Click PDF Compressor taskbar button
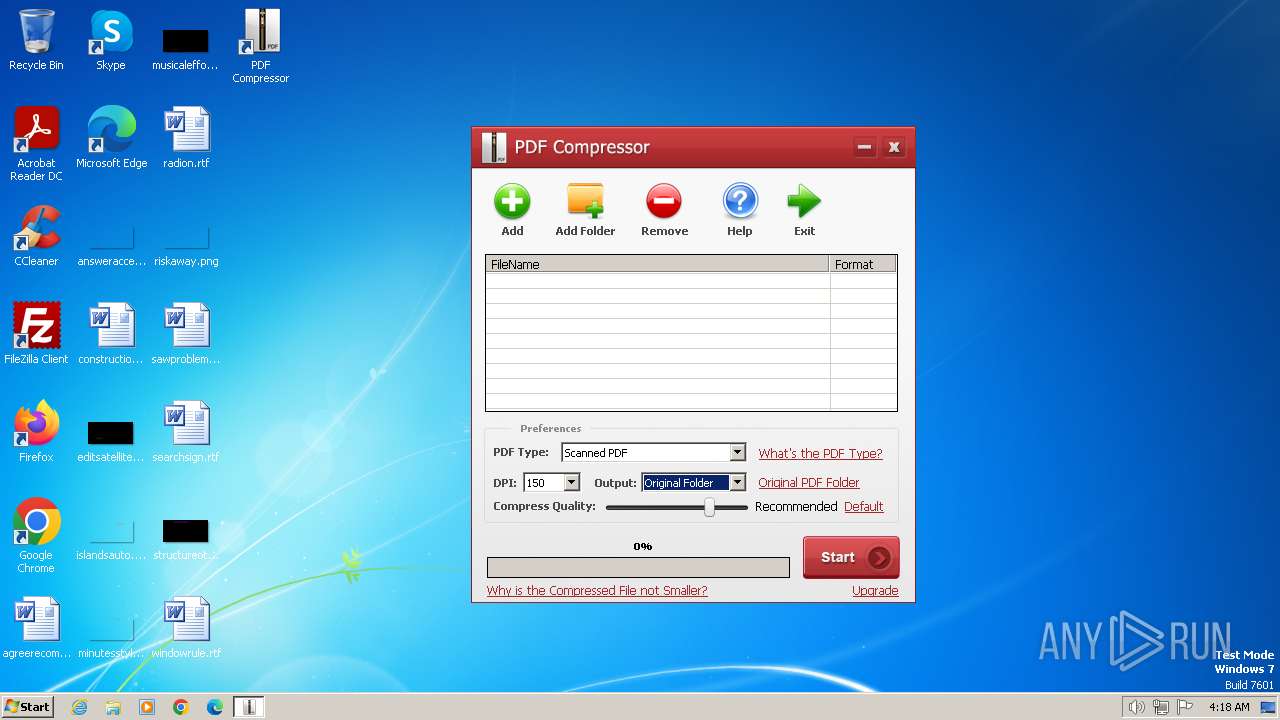Viewport: 1280px width, 720px height. pyautogui.click(x=249, y=707)
